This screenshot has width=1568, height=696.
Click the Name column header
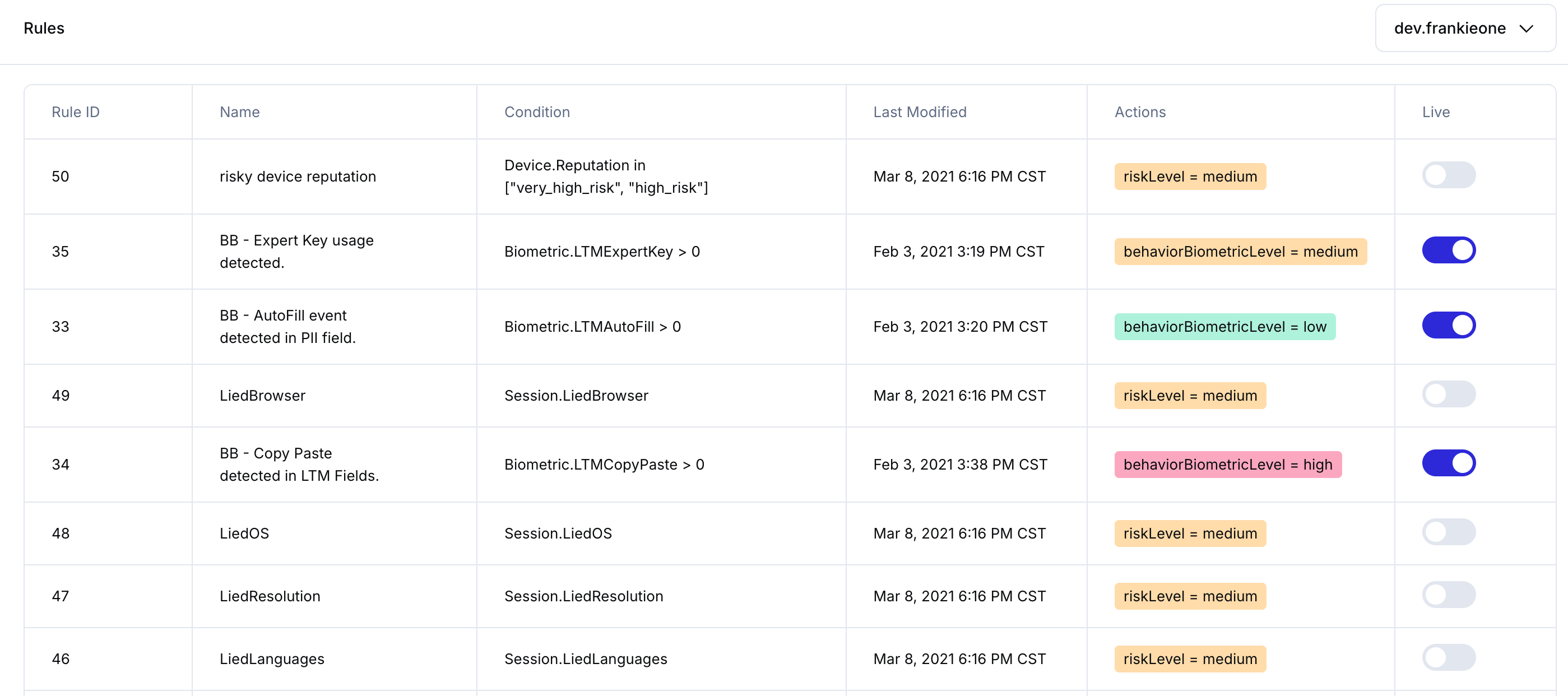coord(239,112)
